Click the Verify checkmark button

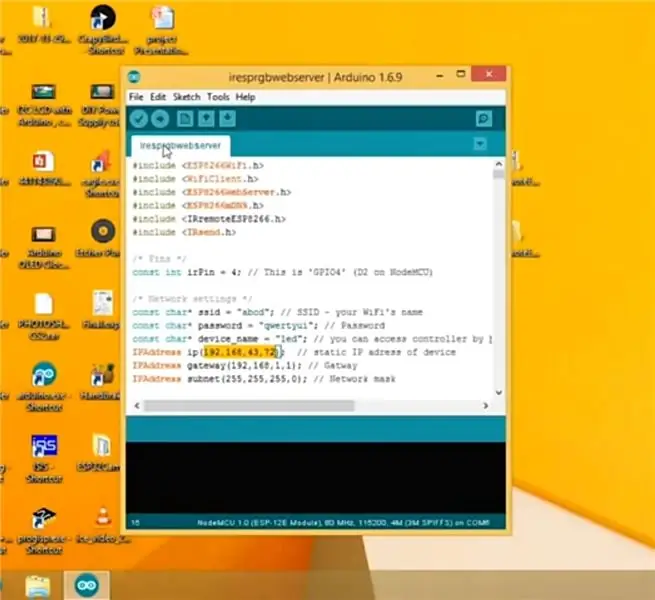tap(139, 119)
